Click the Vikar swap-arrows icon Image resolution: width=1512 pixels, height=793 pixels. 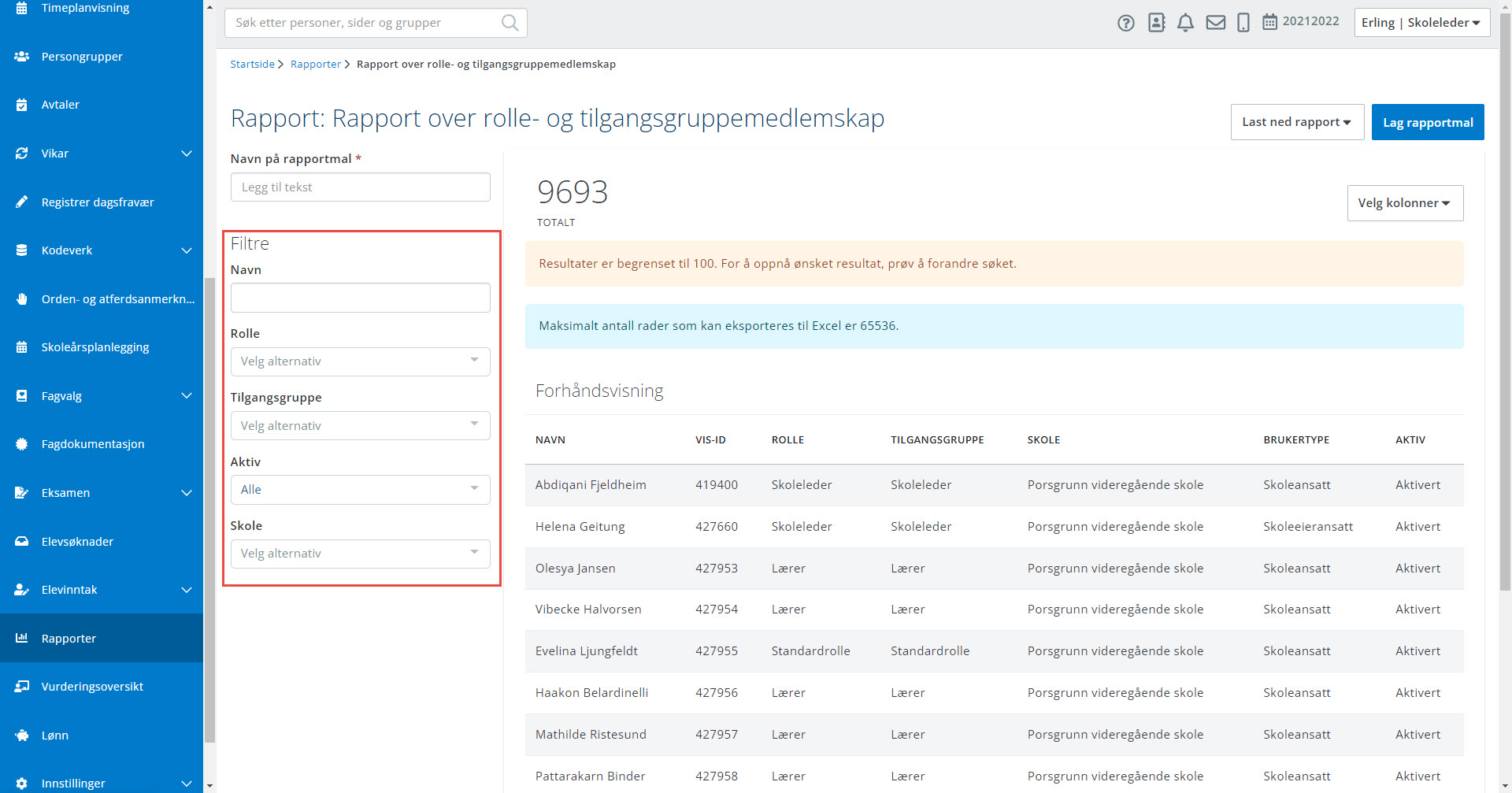pos(22,154)
